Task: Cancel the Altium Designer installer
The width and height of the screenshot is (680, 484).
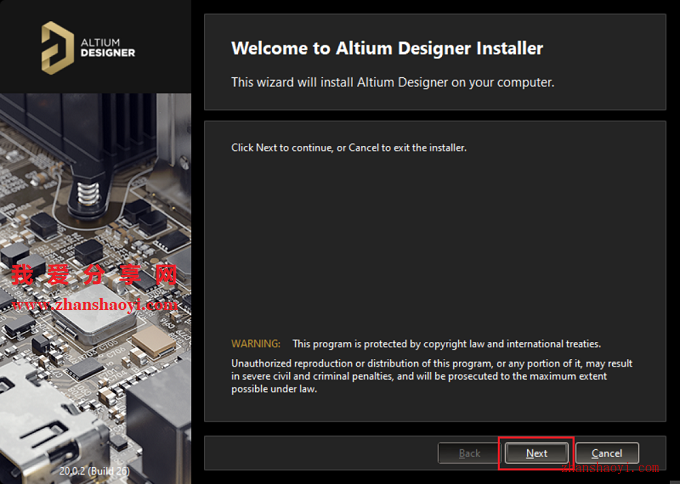Action: coord(607,453)
